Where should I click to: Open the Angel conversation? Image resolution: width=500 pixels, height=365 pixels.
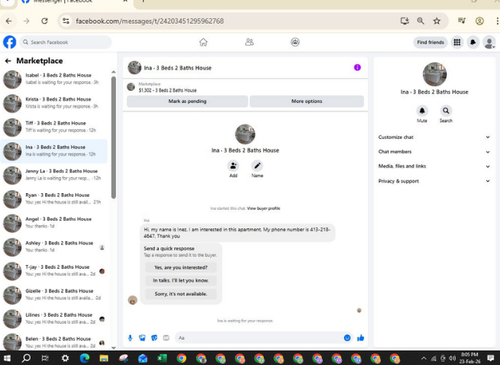tap(54, 223)
